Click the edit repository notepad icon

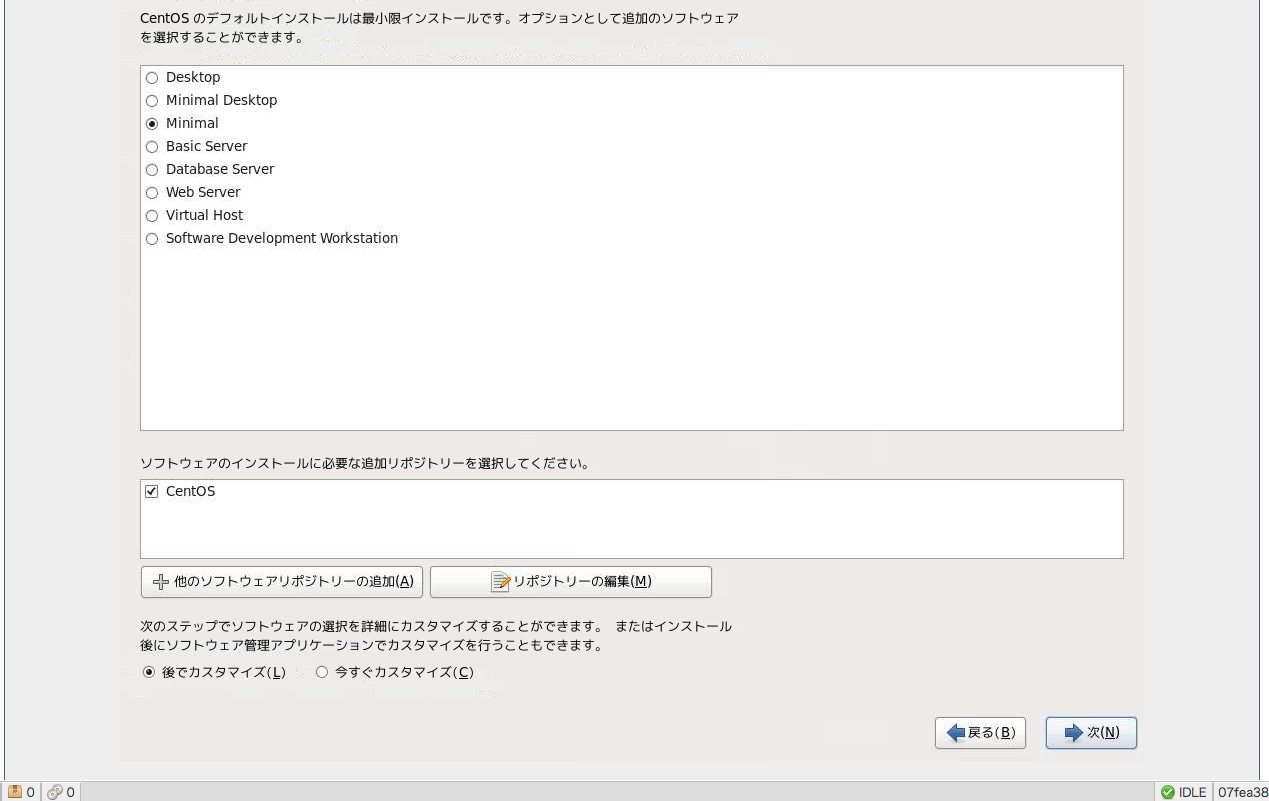click(x=500, y=582)
